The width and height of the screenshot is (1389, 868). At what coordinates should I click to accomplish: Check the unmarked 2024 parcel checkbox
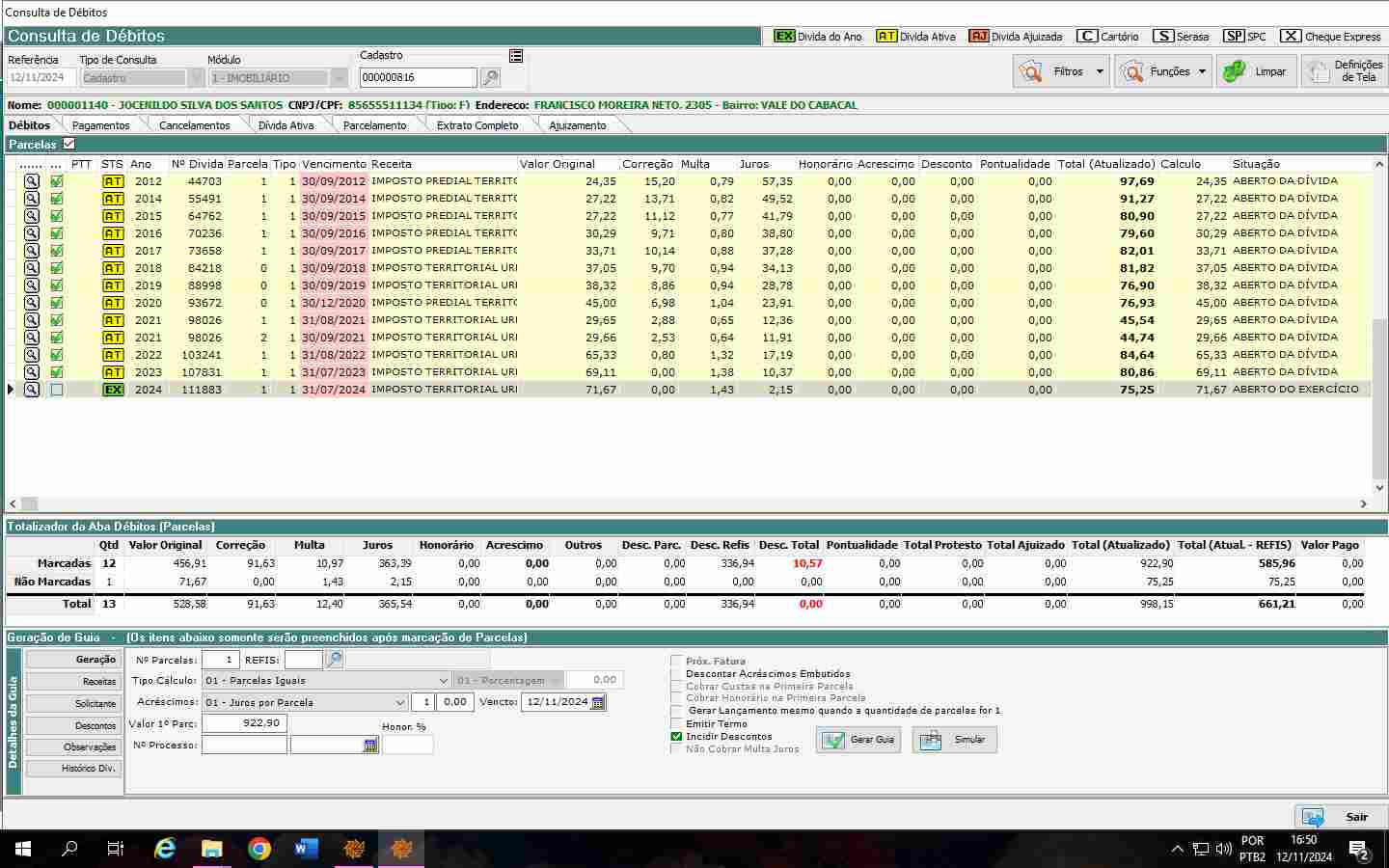[57, 390]
